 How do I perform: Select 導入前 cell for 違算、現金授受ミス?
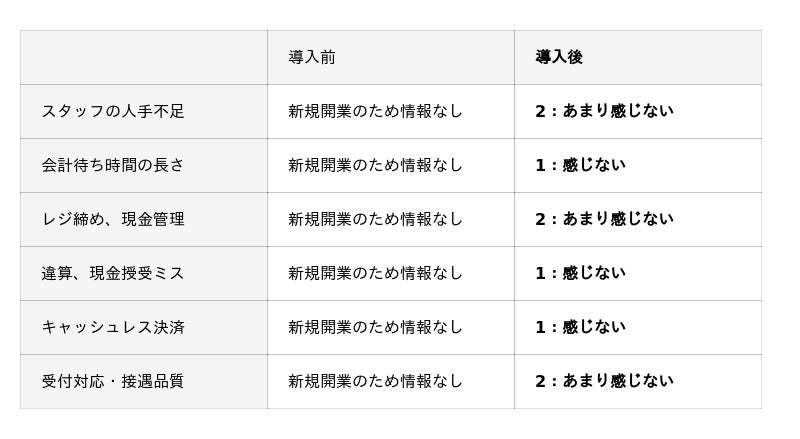coord(375,273)
